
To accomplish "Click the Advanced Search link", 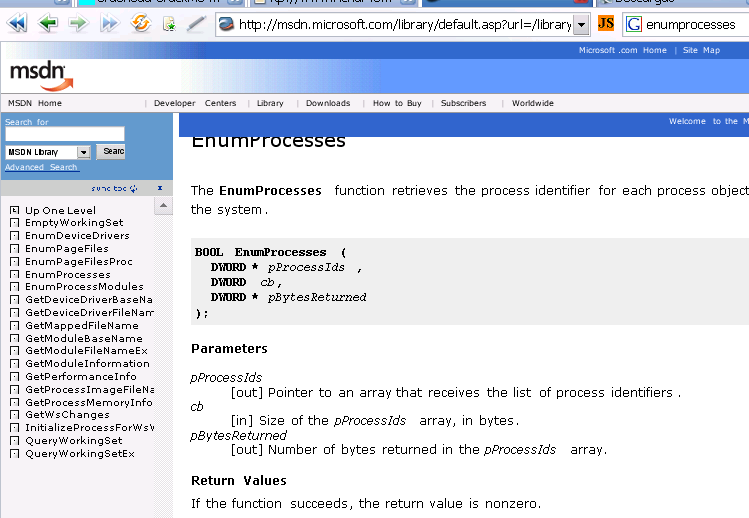I will click(x=40, y=167).
